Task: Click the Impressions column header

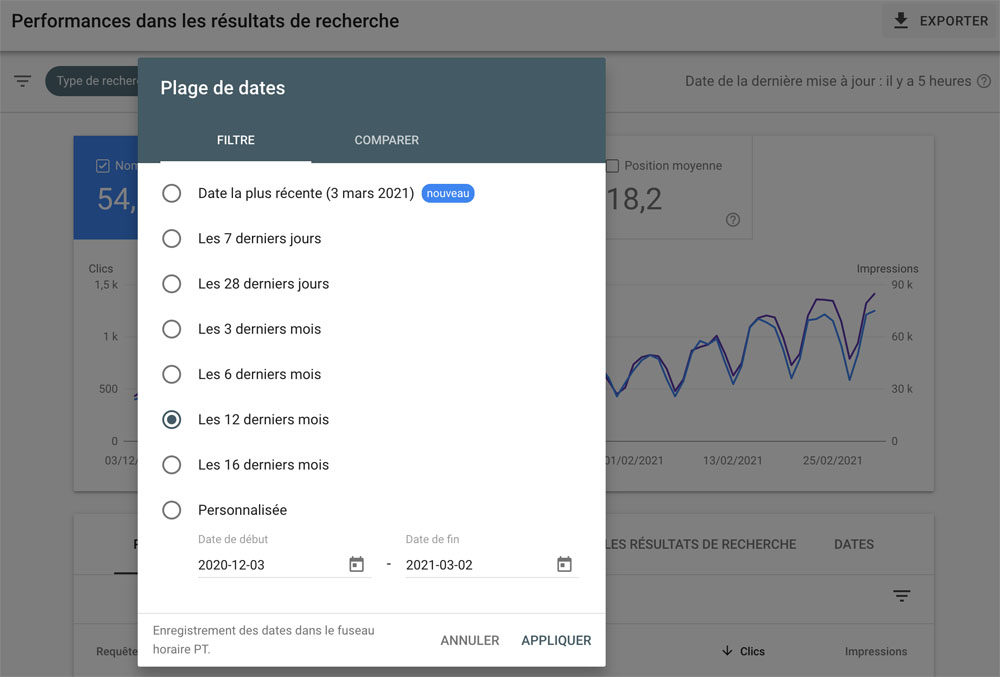Action: [876, 652]
